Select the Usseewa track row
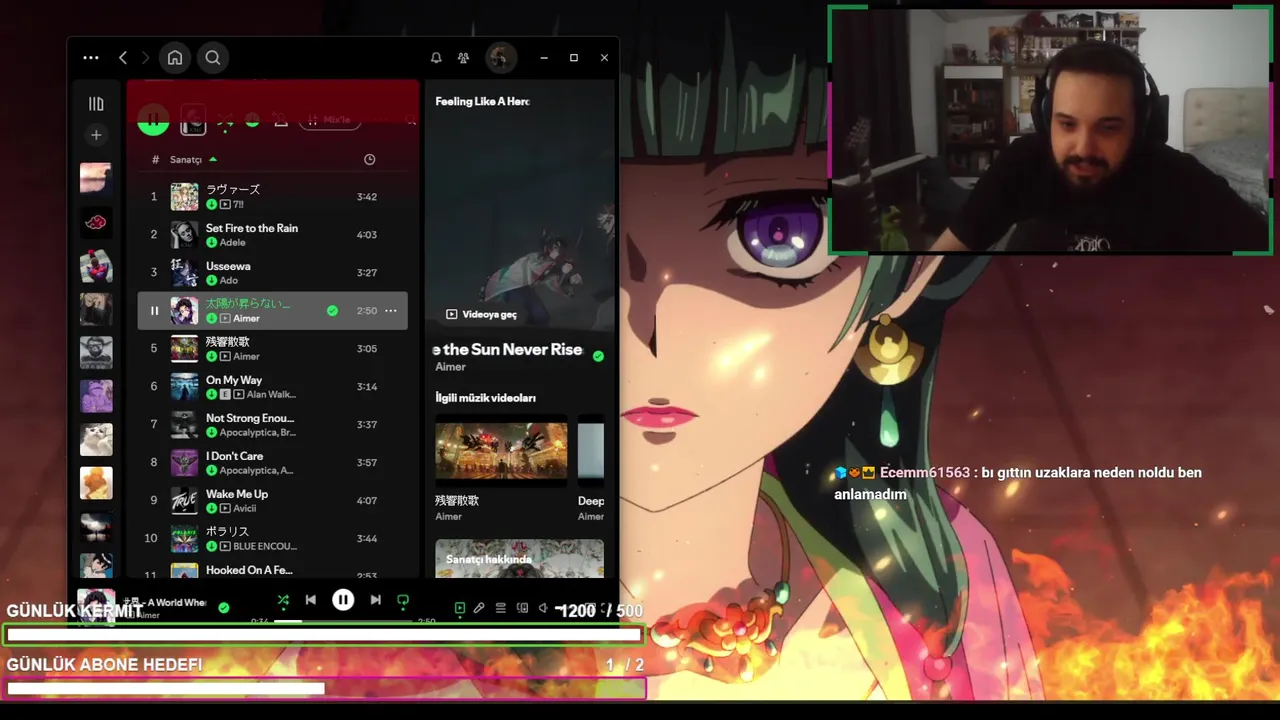This screenshot has width=1280, height=720. click(x=272, y=273)
